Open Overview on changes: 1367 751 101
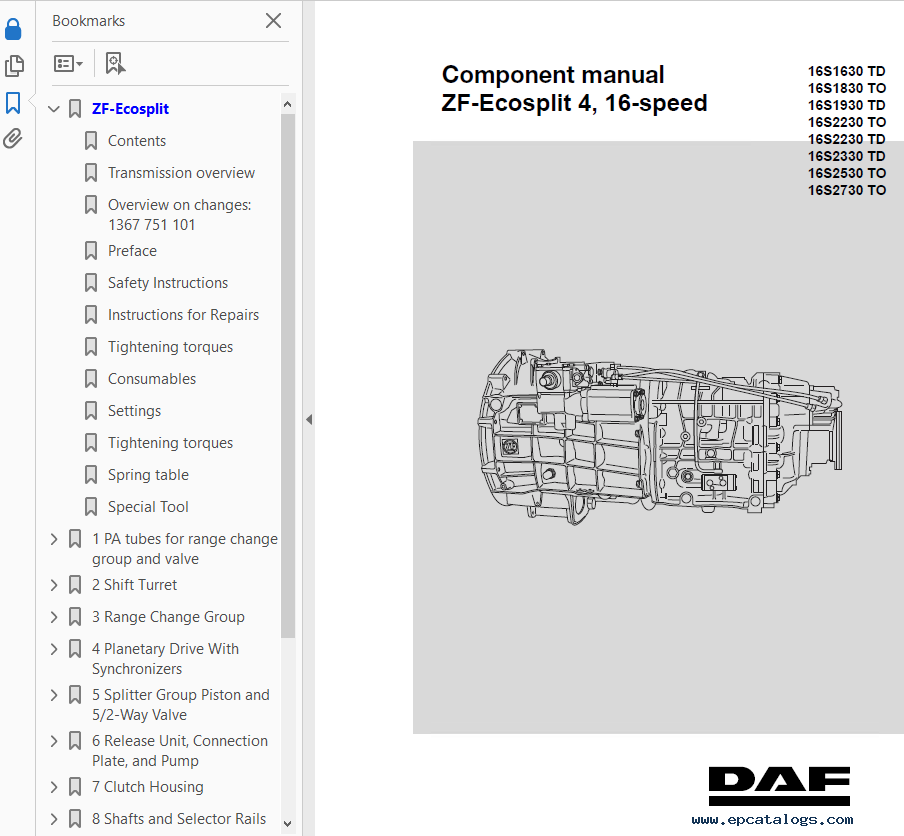904x836 pixels. pos(179,214)
